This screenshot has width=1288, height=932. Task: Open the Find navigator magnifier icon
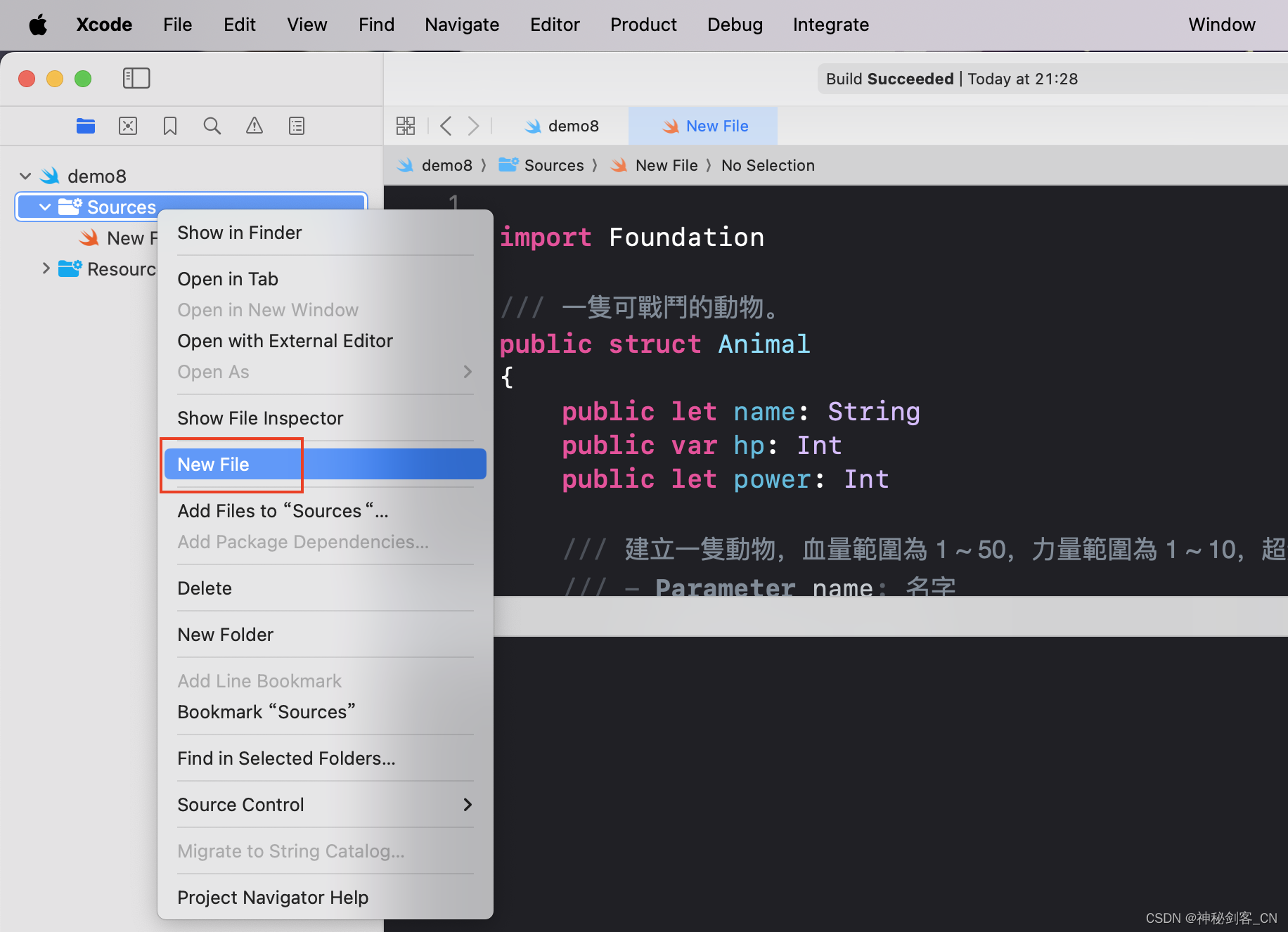coord(212,126)
